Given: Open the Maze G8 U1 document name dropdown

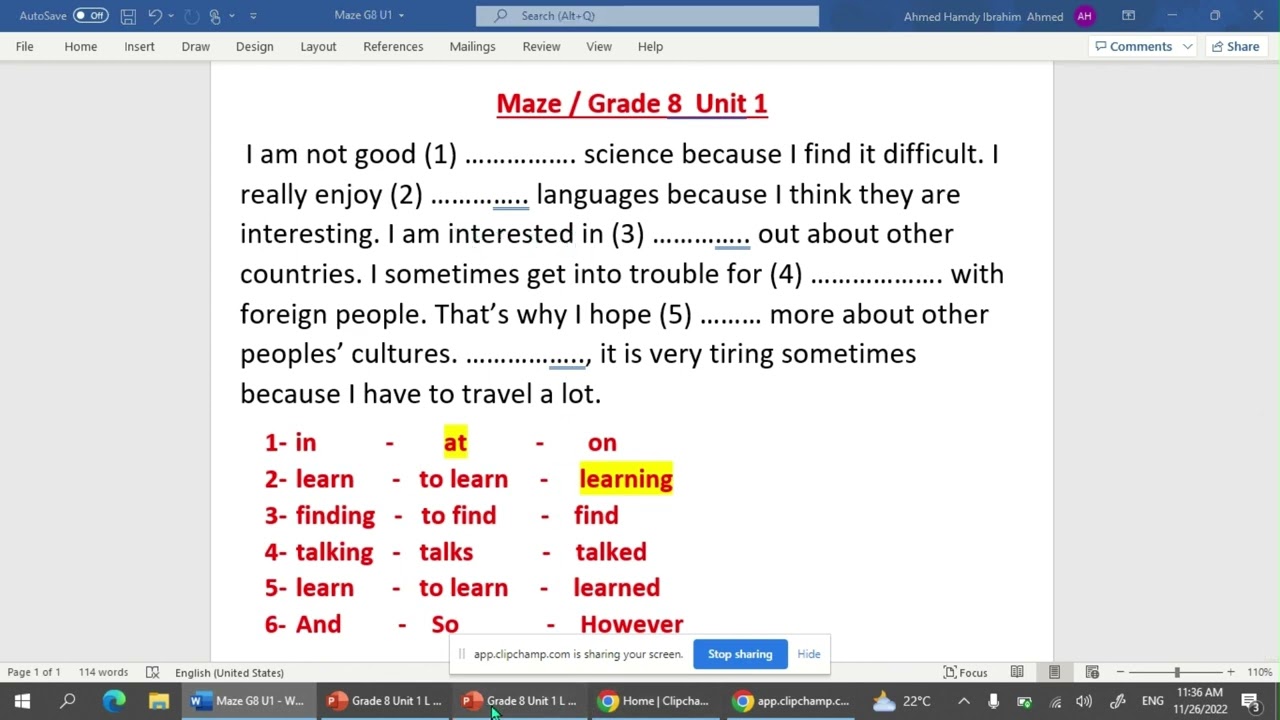Looking at the screenshot, I should [x=401, y=16].
